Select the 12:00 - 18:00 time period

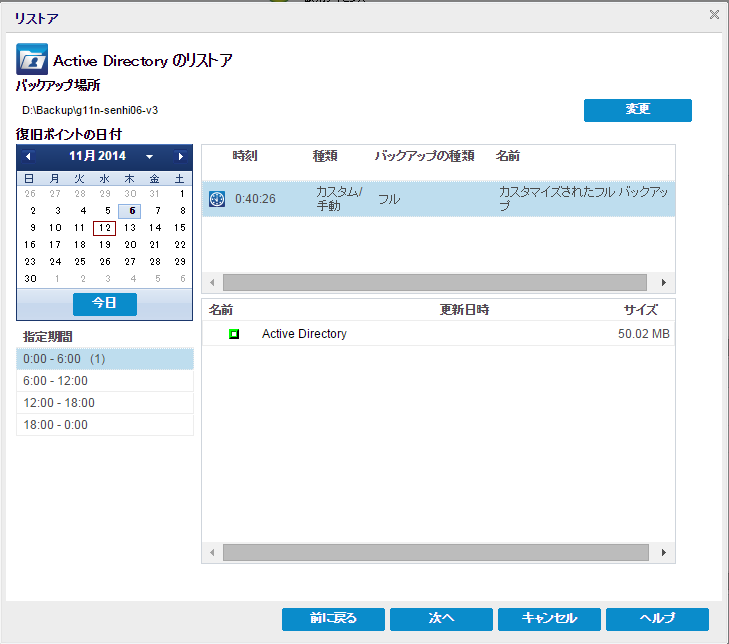coord(105,403)
